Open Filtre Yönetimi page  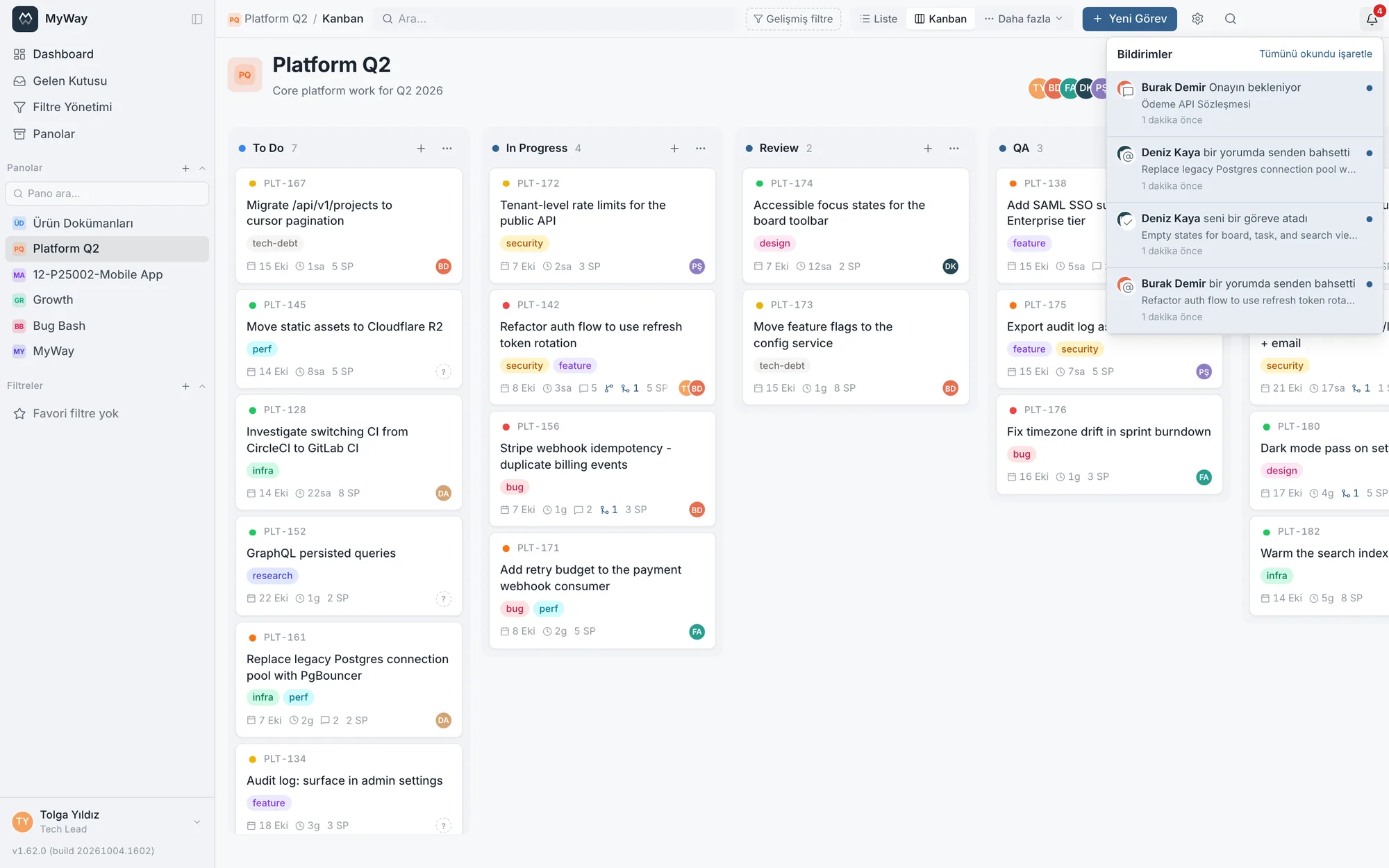(107, 107)
